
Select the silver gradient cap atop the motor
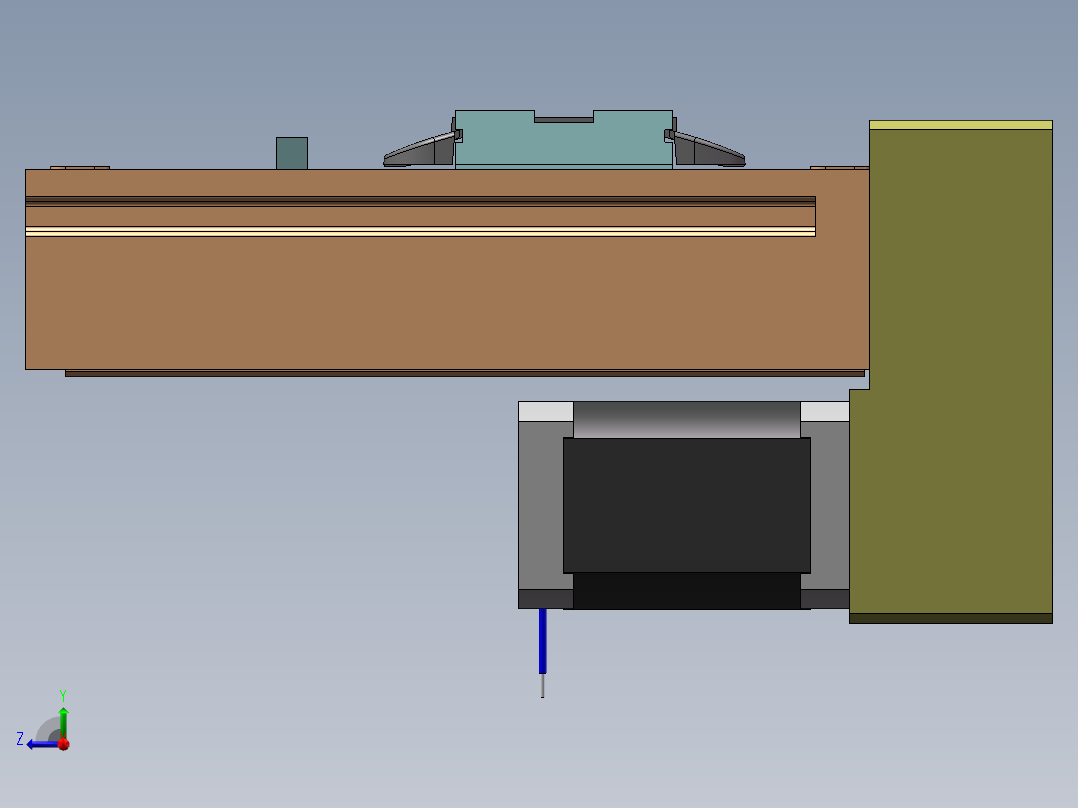point(687,419)
